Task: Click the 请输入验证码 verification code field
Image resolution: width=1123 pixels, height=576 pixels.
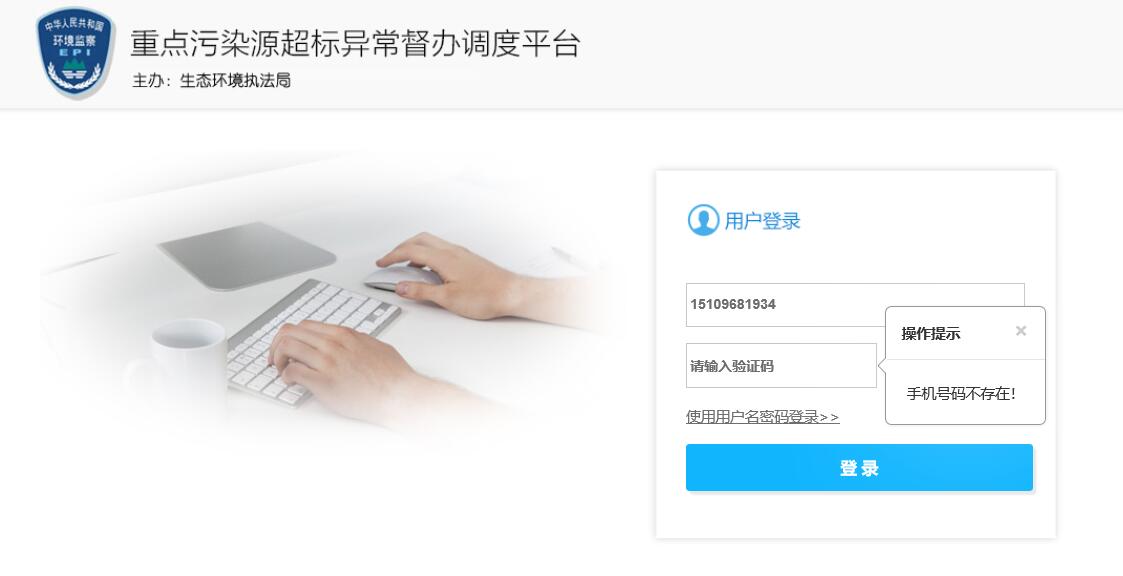Action: pyautogui.click(x=781, y=366)
